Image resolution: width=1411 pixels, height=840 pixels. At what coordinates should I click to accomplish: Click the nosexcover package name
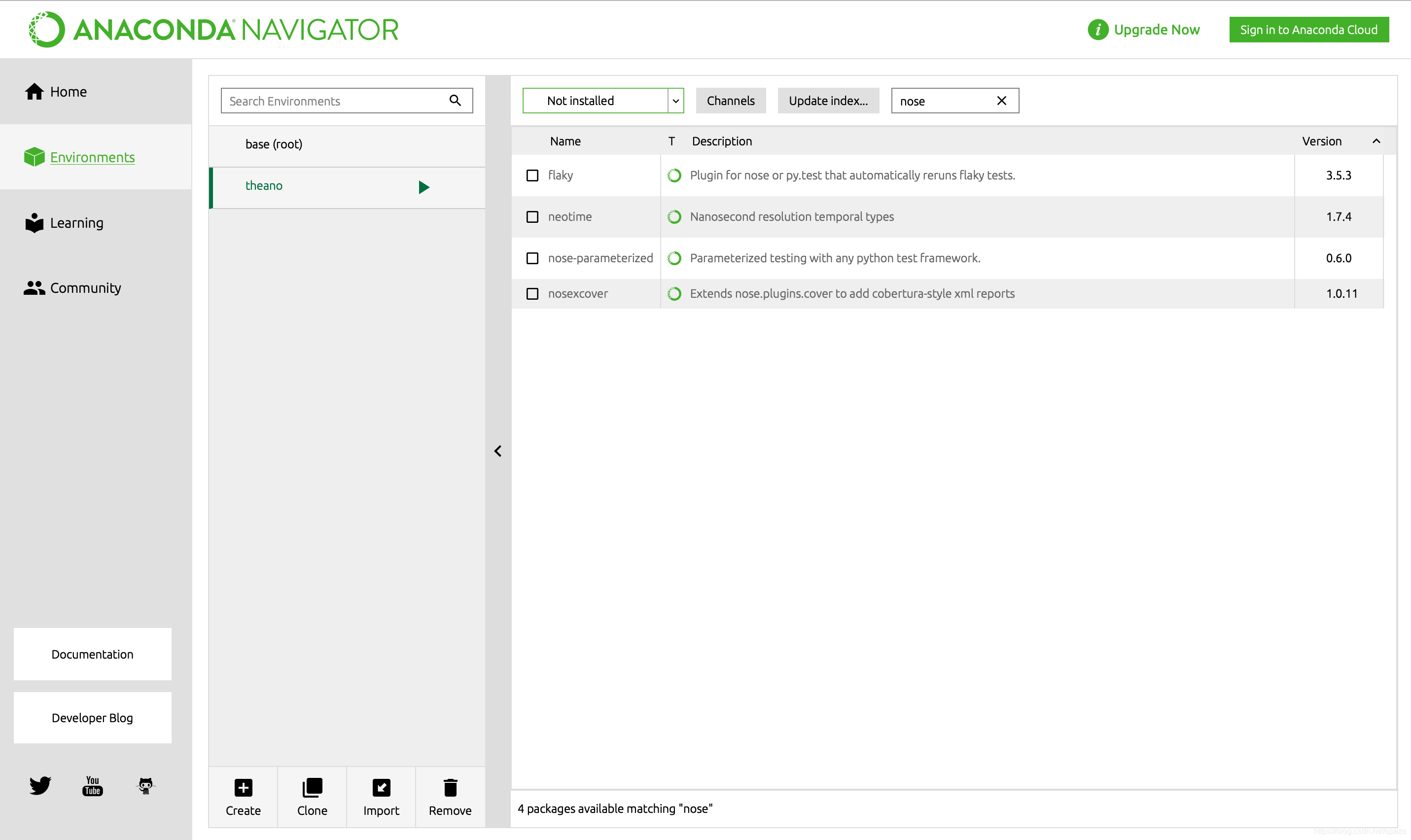578,294
